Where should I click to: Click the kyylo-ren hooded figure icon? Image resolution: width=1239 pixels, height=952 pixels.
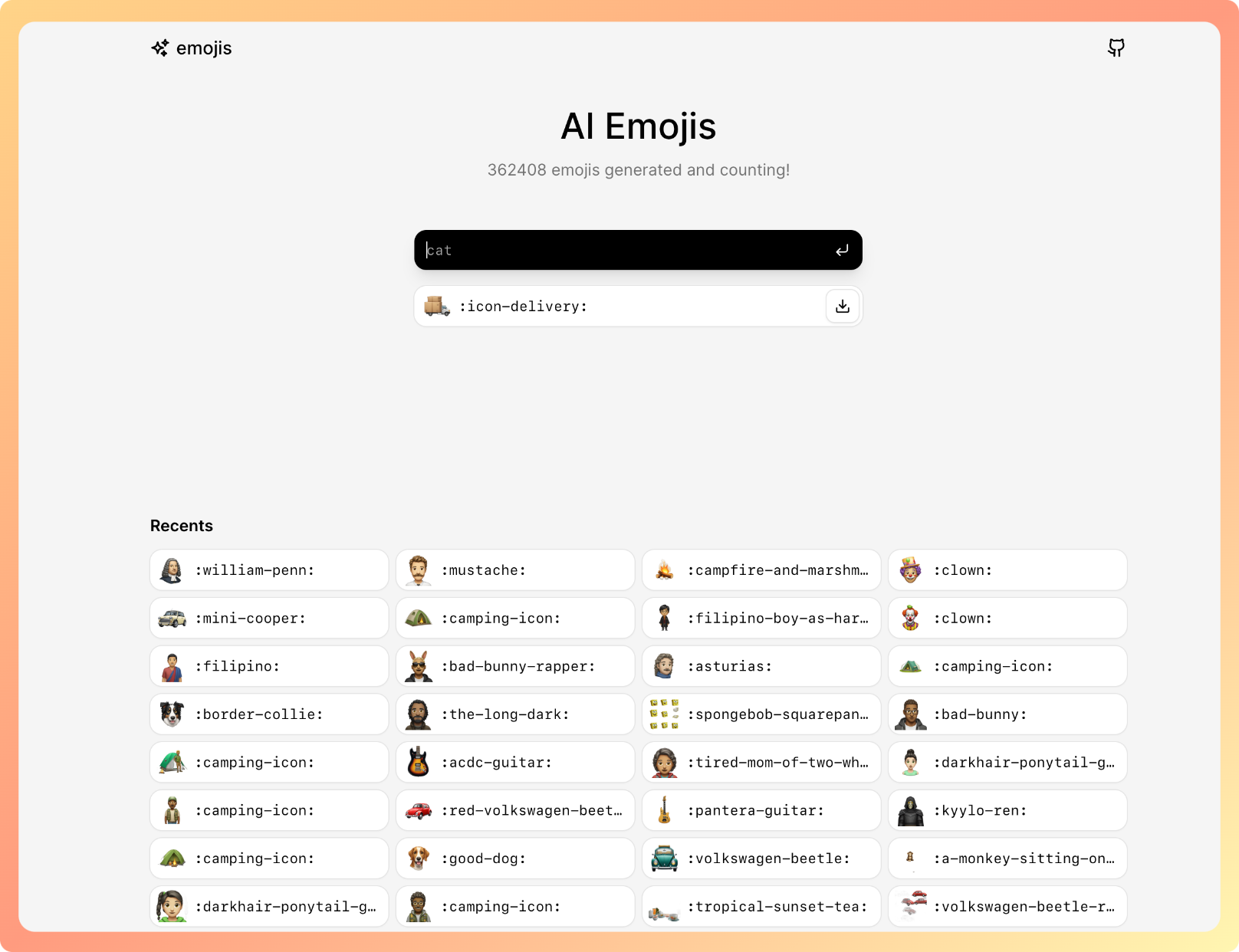coord(910,810)
